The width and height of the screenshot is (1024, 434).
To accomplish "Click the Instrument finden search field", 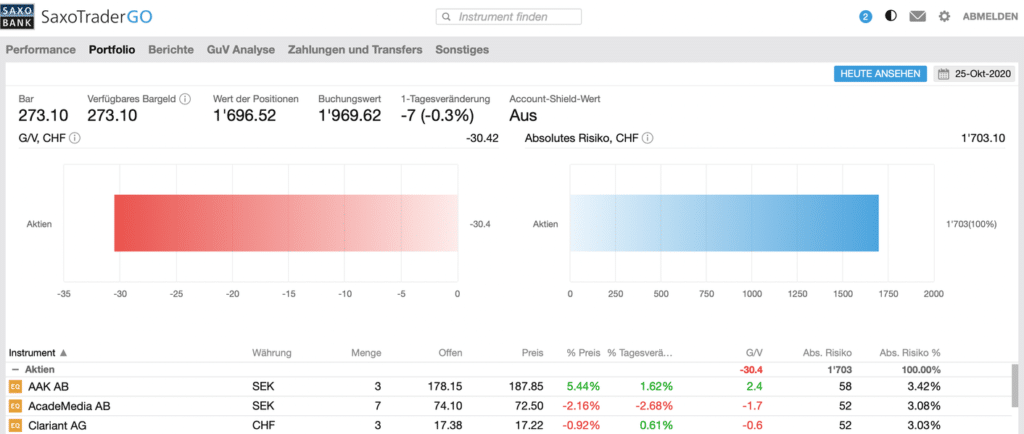I will point(510,17).
